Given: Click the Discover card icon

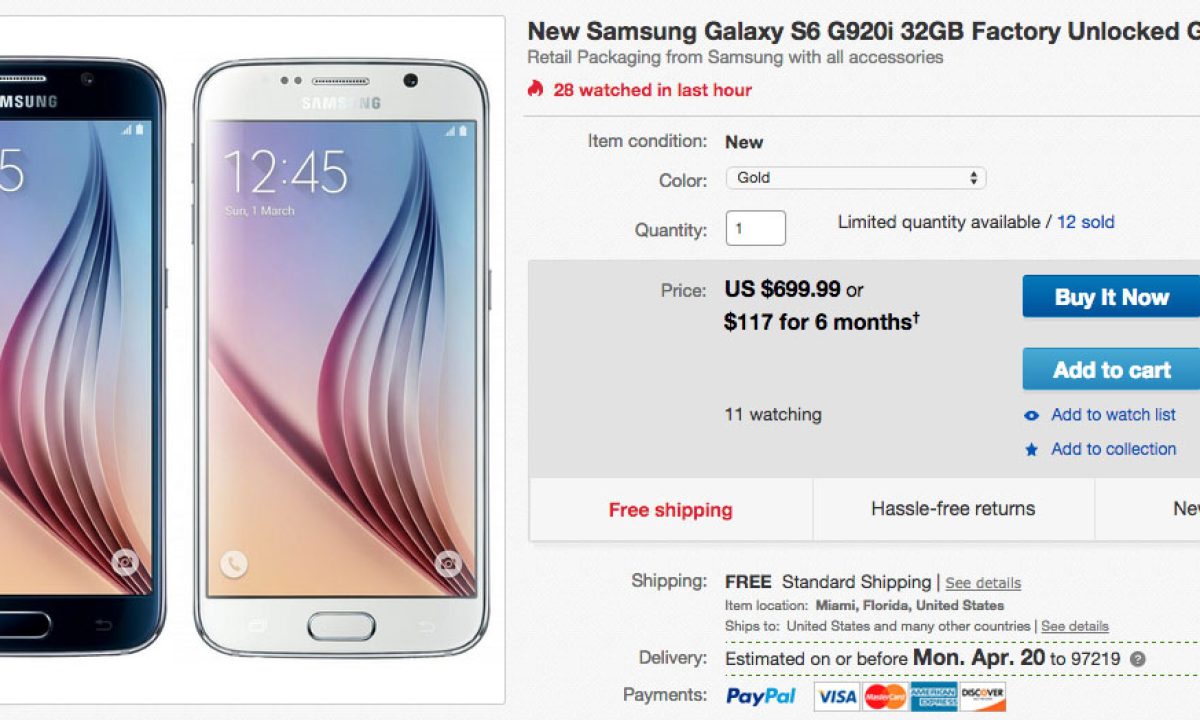Looking at the screenshot, I should click(983, 696).
